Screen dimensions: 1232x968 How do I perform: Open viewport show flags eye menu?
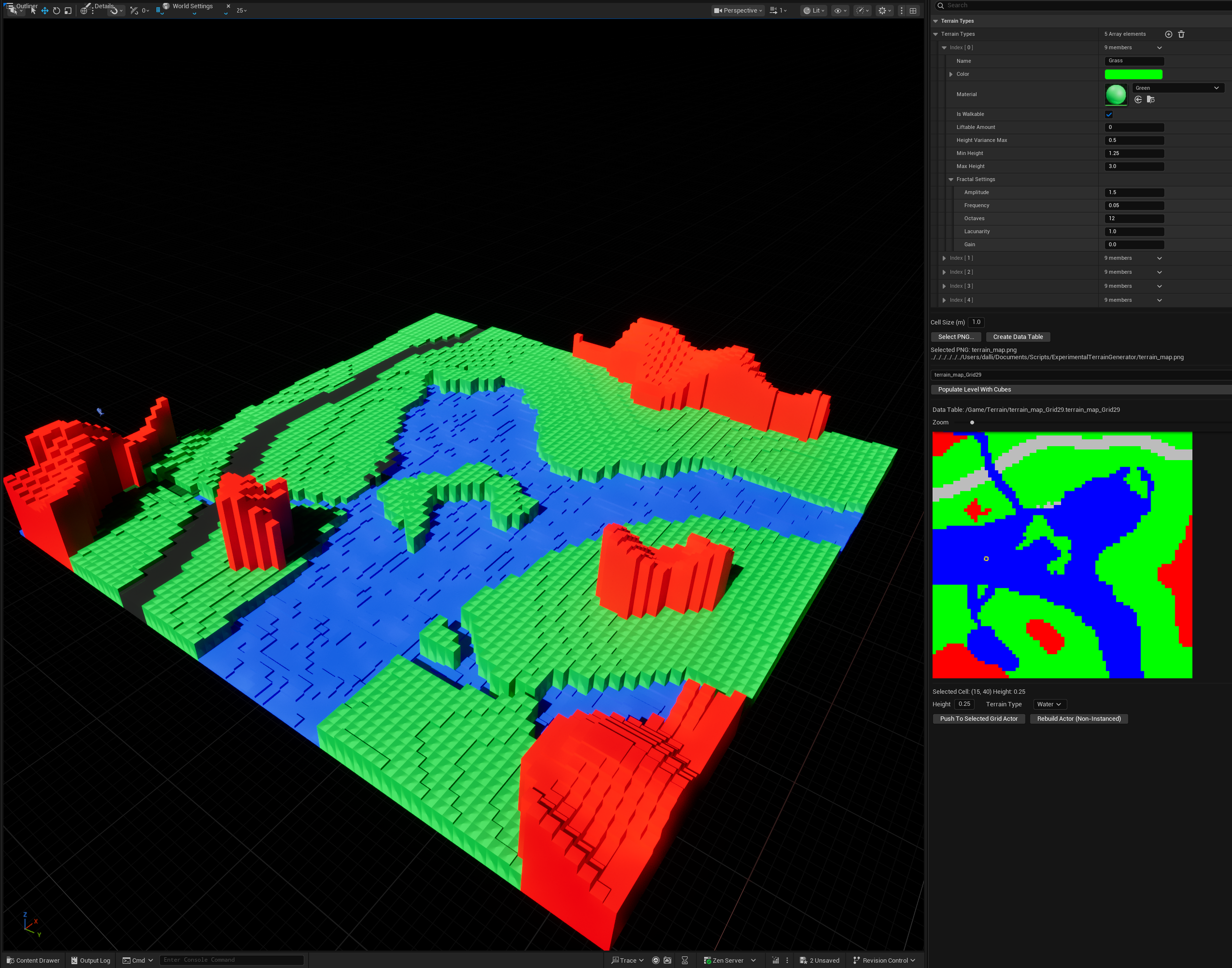click(x=840, y=11)
